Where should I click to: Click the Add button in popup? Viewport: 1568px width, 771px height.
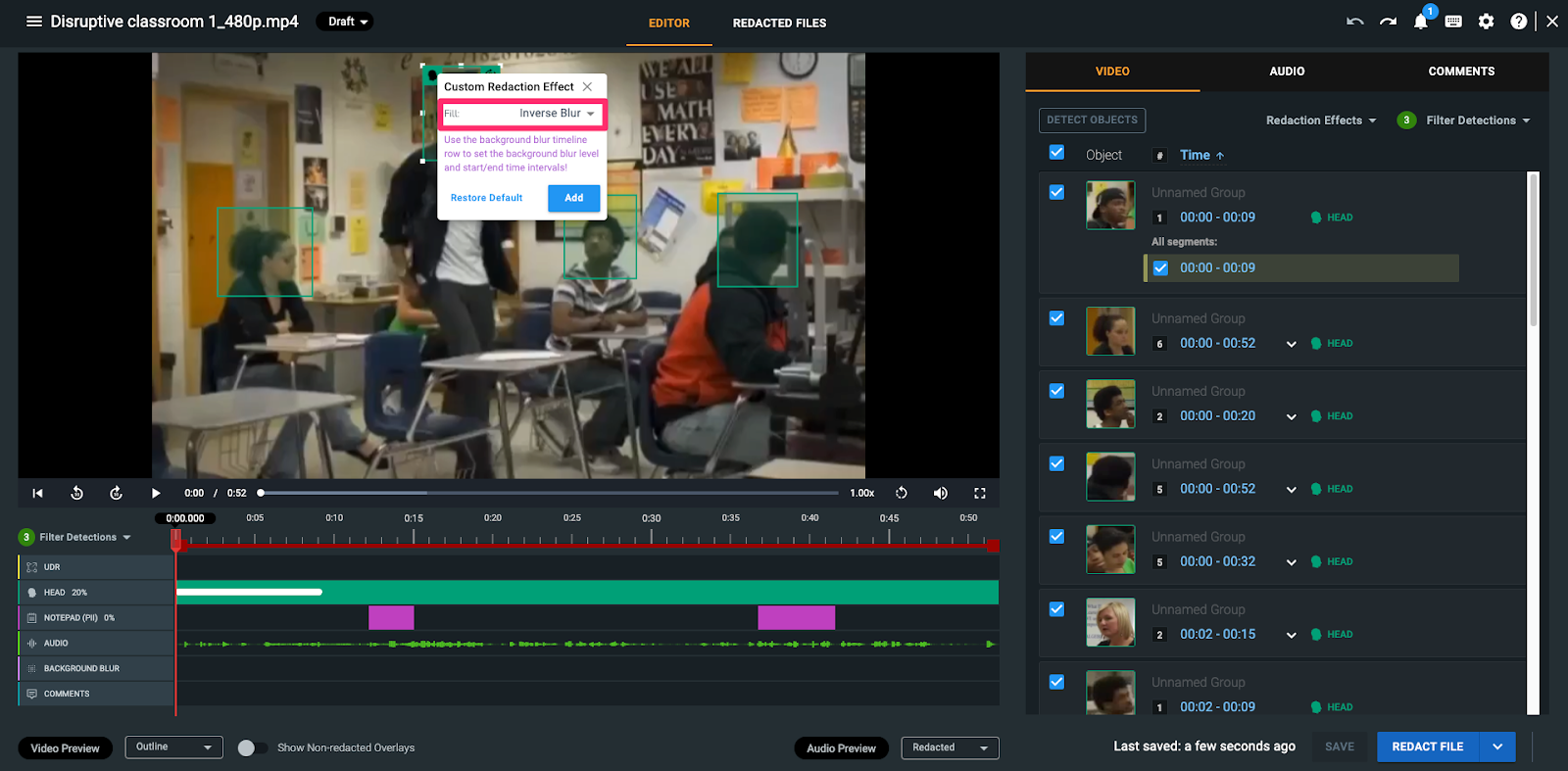click(x=573, y=198)
